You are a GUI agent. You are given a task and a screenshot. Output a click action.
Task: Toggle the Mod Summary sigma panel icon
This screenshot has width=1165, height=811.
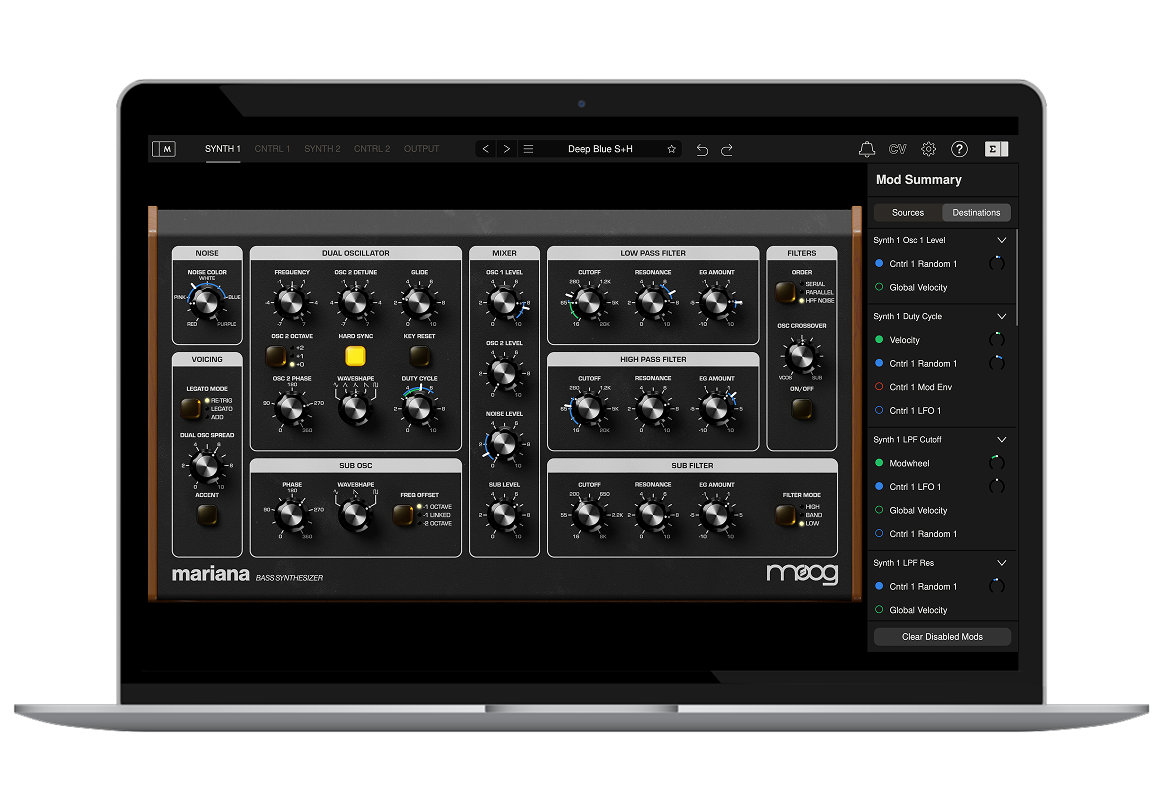point(996,149)
